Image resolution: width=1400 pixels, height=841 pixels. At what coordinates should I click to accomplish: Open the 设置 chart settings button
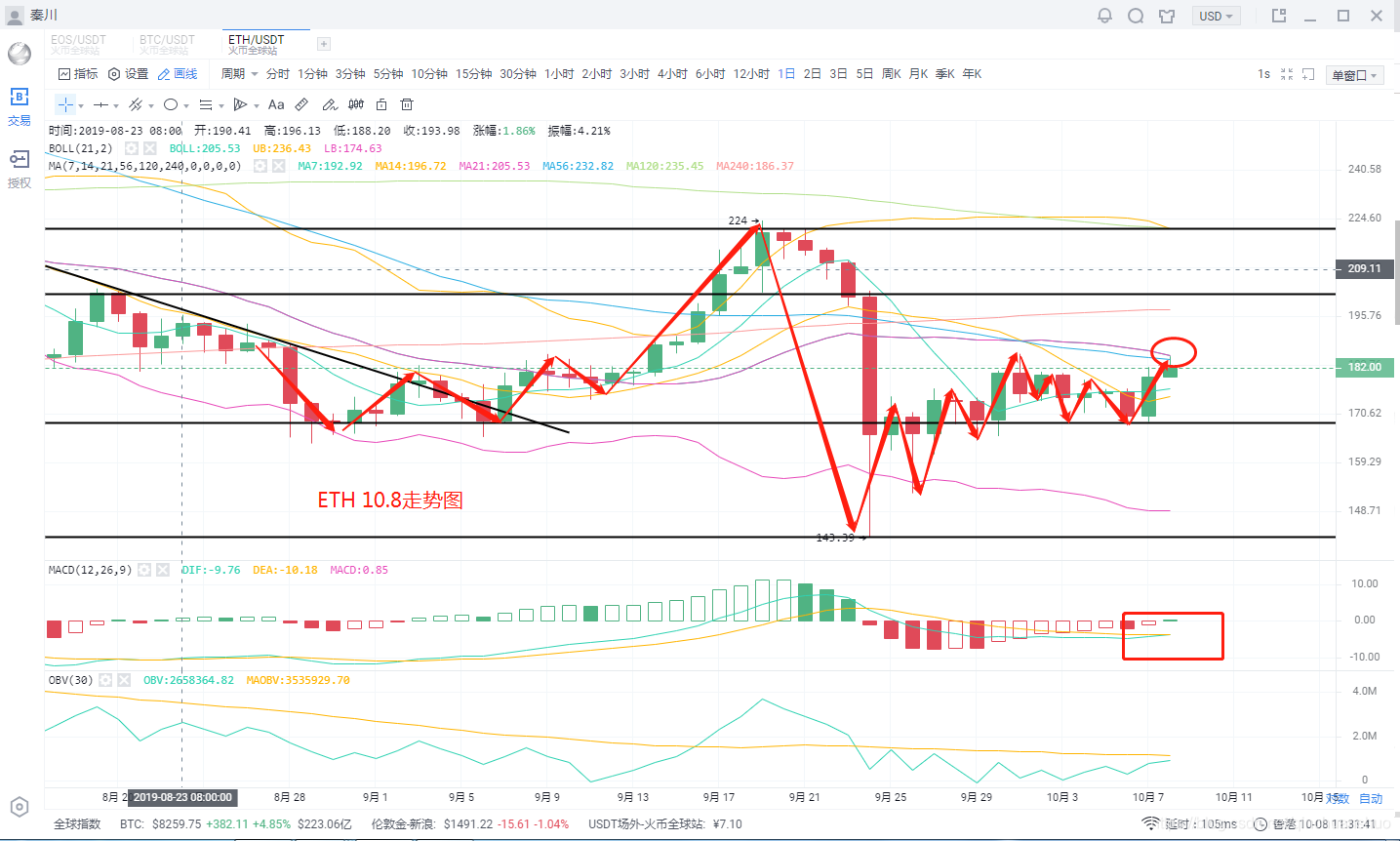(128, 74)
